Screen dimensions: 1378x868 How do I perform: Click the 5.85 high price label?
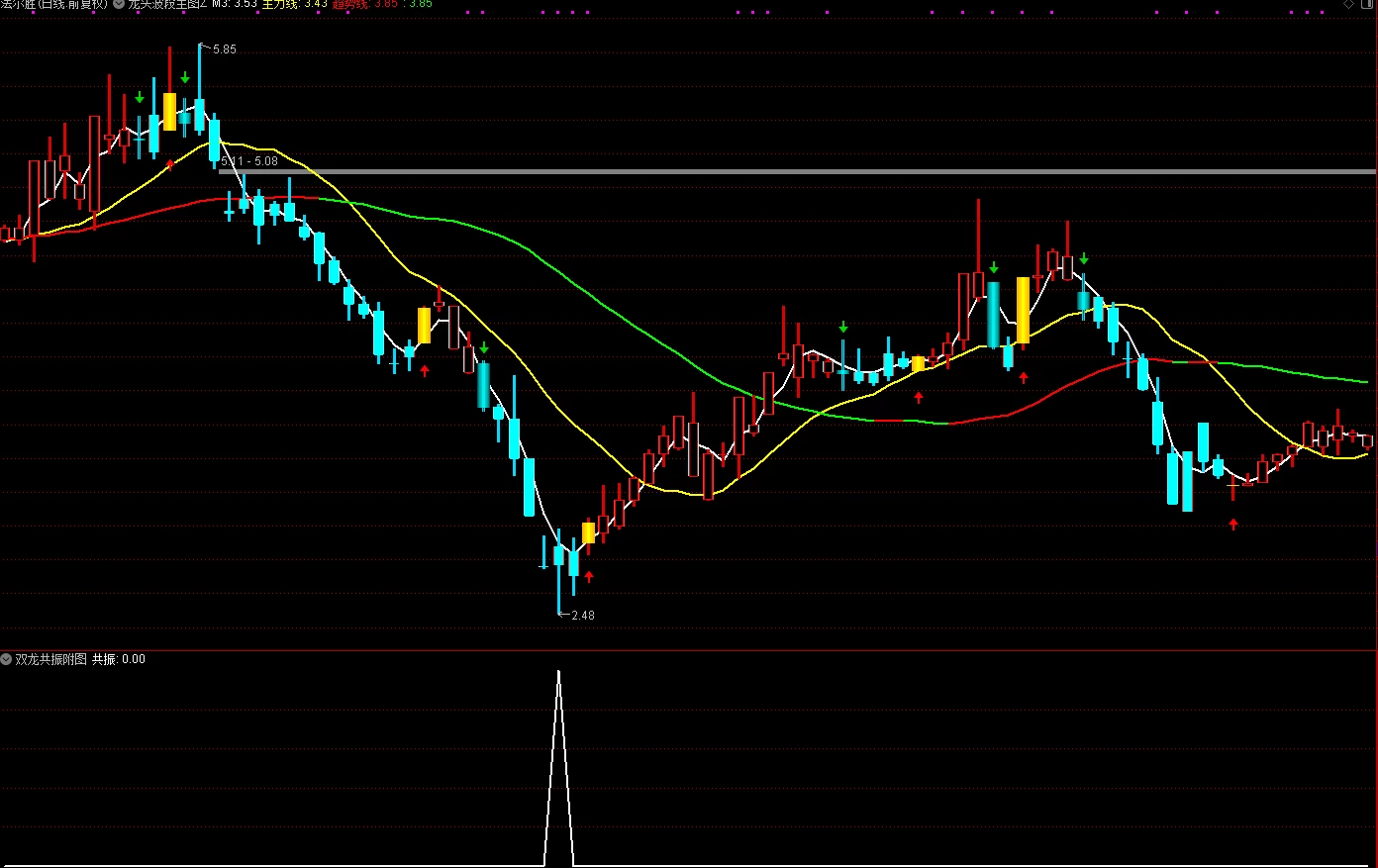(x=225, y=49)
